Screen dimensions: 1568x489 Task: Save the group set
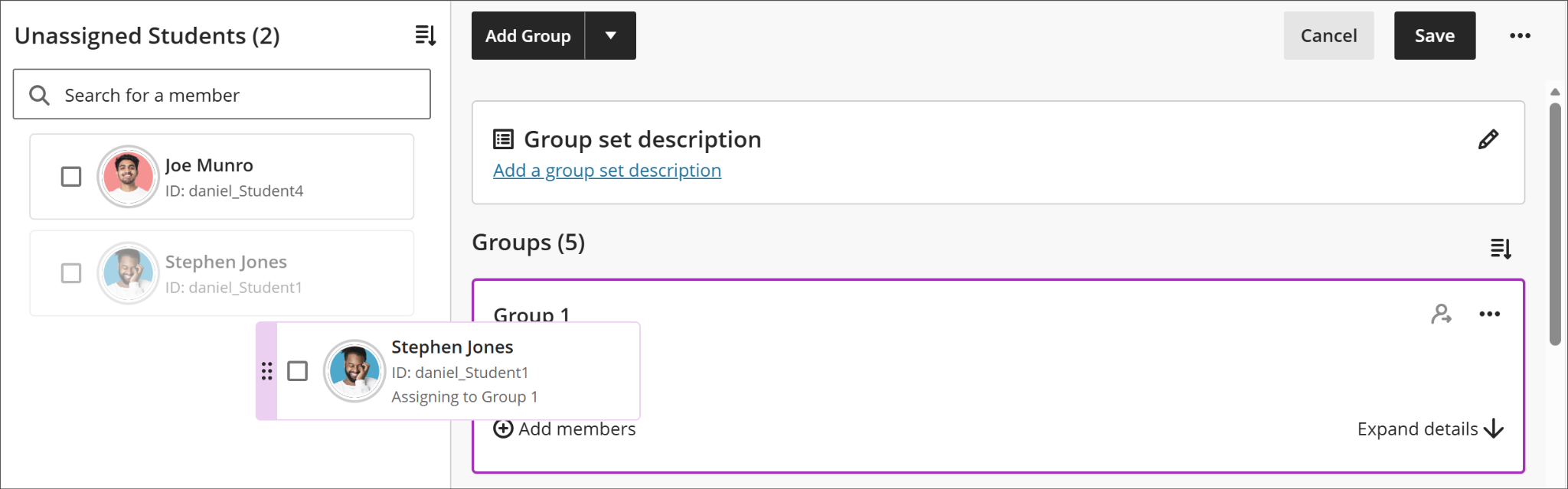1435,35
